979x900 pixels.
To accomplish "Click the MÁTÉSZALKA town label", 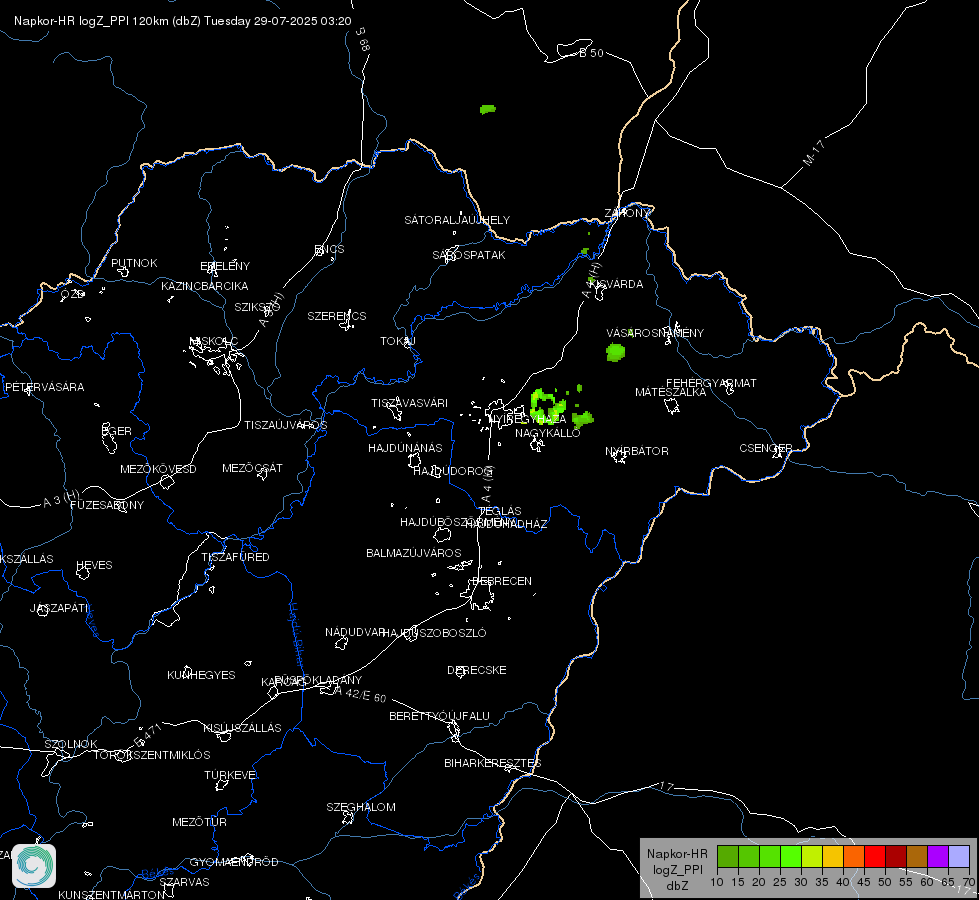I will click(671, 392).
